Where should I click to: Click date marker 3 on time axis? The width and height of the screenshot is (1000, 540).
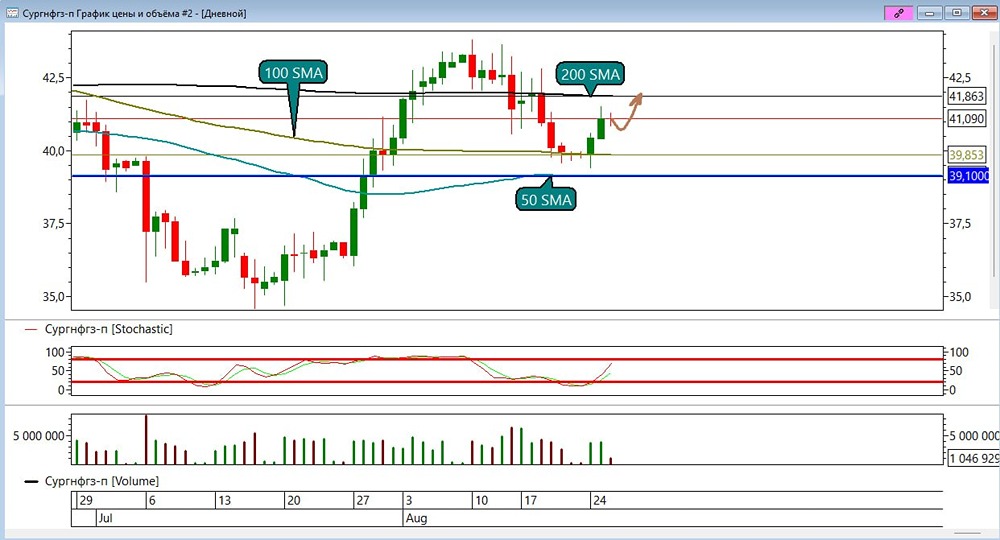pyautogui.click(x=409, y=500)
